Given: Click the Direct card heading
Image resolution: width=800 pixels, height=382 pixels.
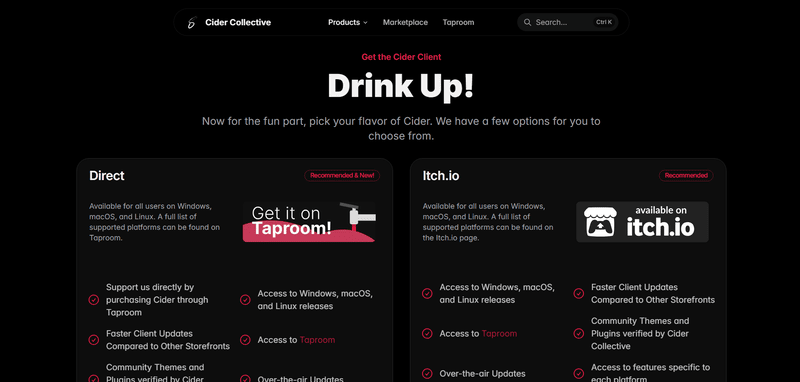Looking at the screenshot, I should (x=107, y=175).
